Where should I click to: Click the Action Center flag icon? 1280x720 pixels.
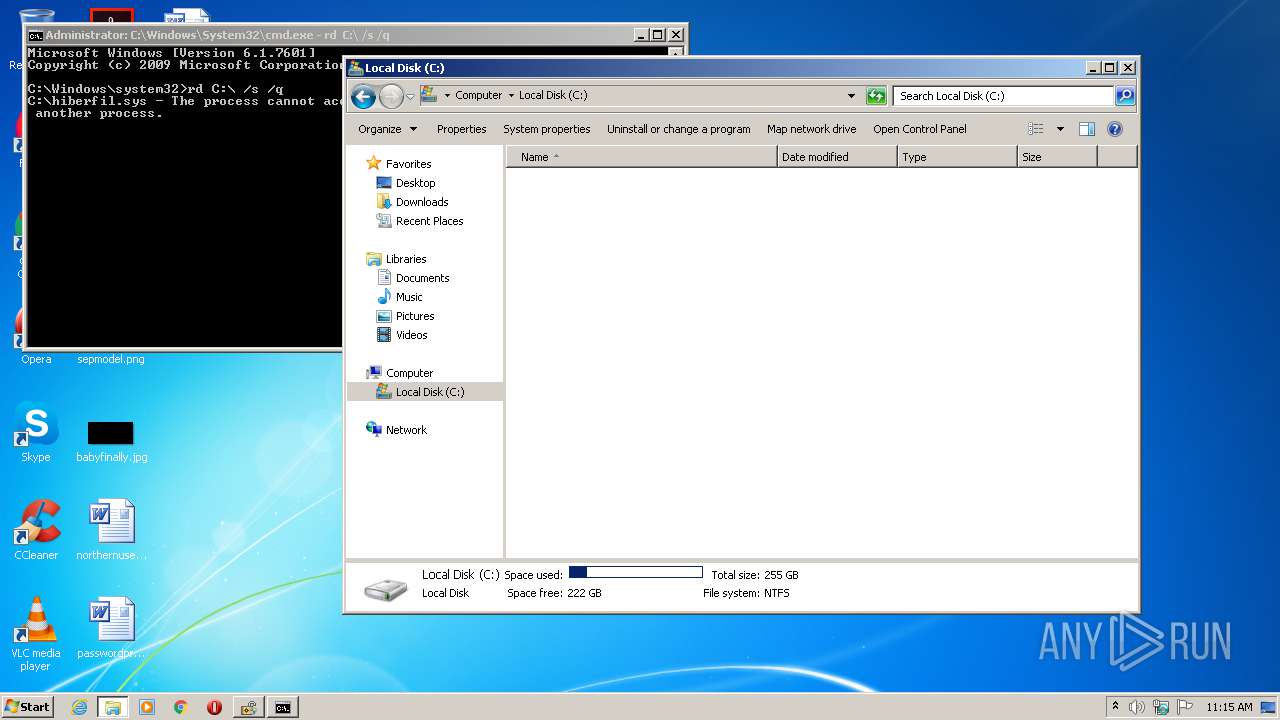(x=1184, y=707)
